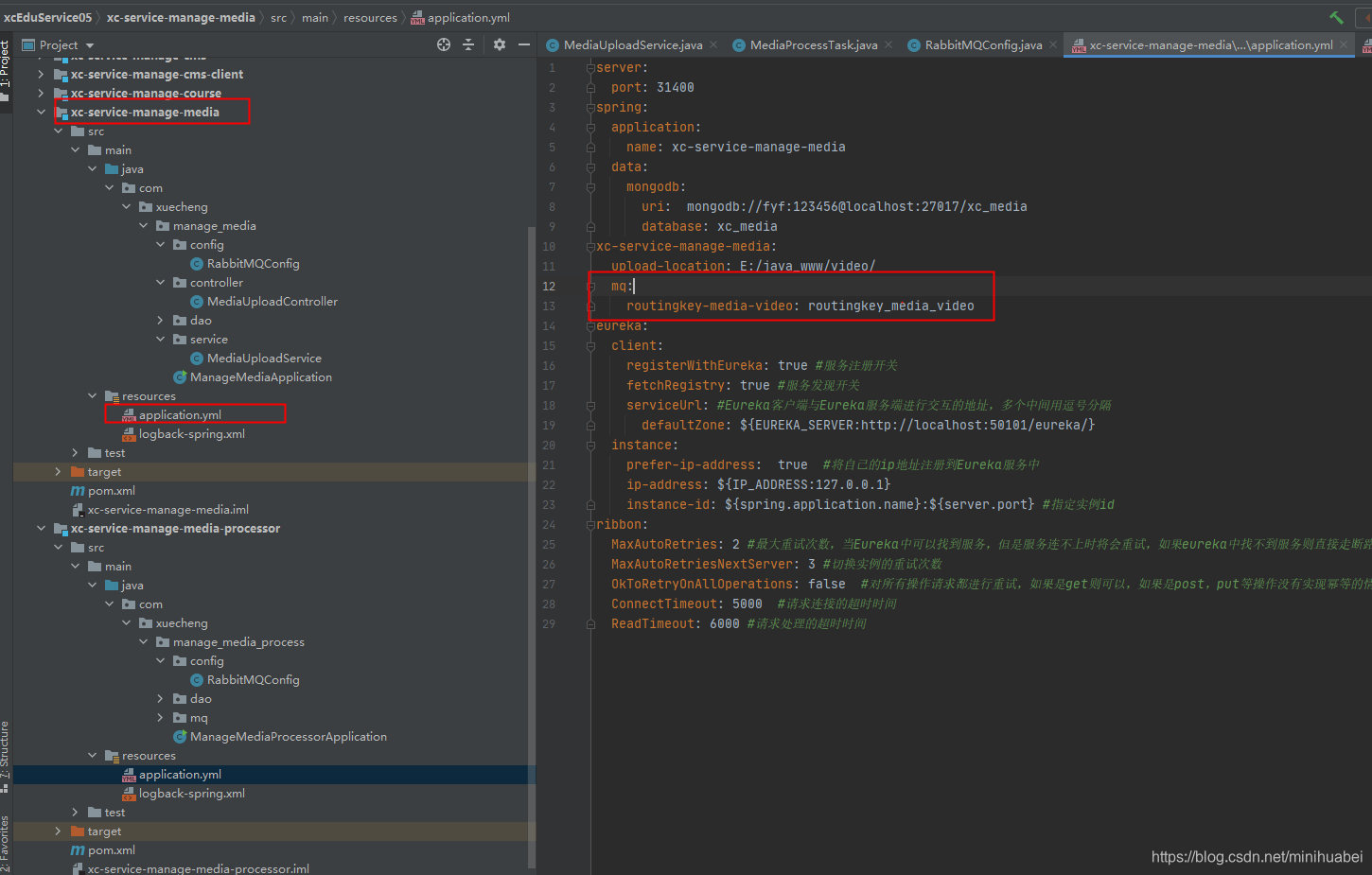Click line number 12 in gutter
Image resolution: width=1372 pixels, height=875 pixels.
click(x=549, y=286)
